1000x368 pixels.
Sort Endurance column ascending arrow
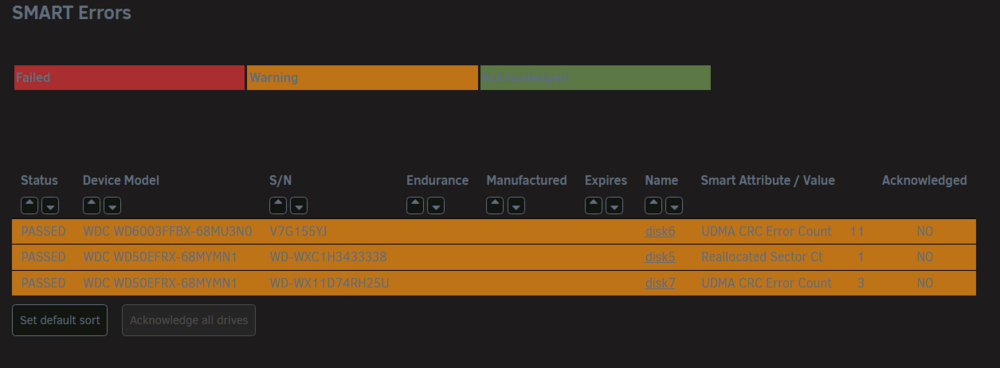coord(415,205)
